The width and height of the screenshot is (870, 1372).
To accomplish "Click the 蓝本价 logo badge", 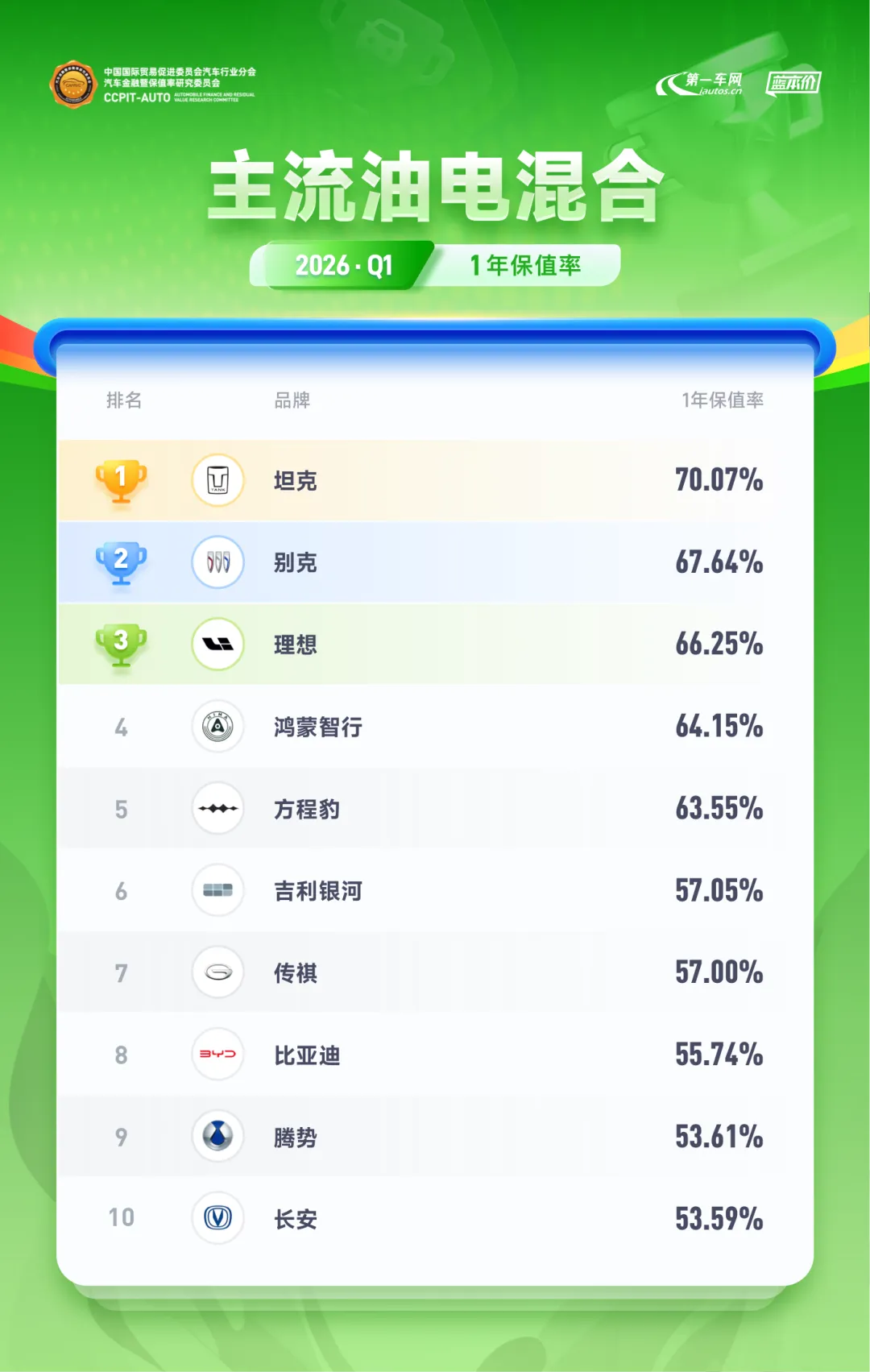I will pos(793,83).
